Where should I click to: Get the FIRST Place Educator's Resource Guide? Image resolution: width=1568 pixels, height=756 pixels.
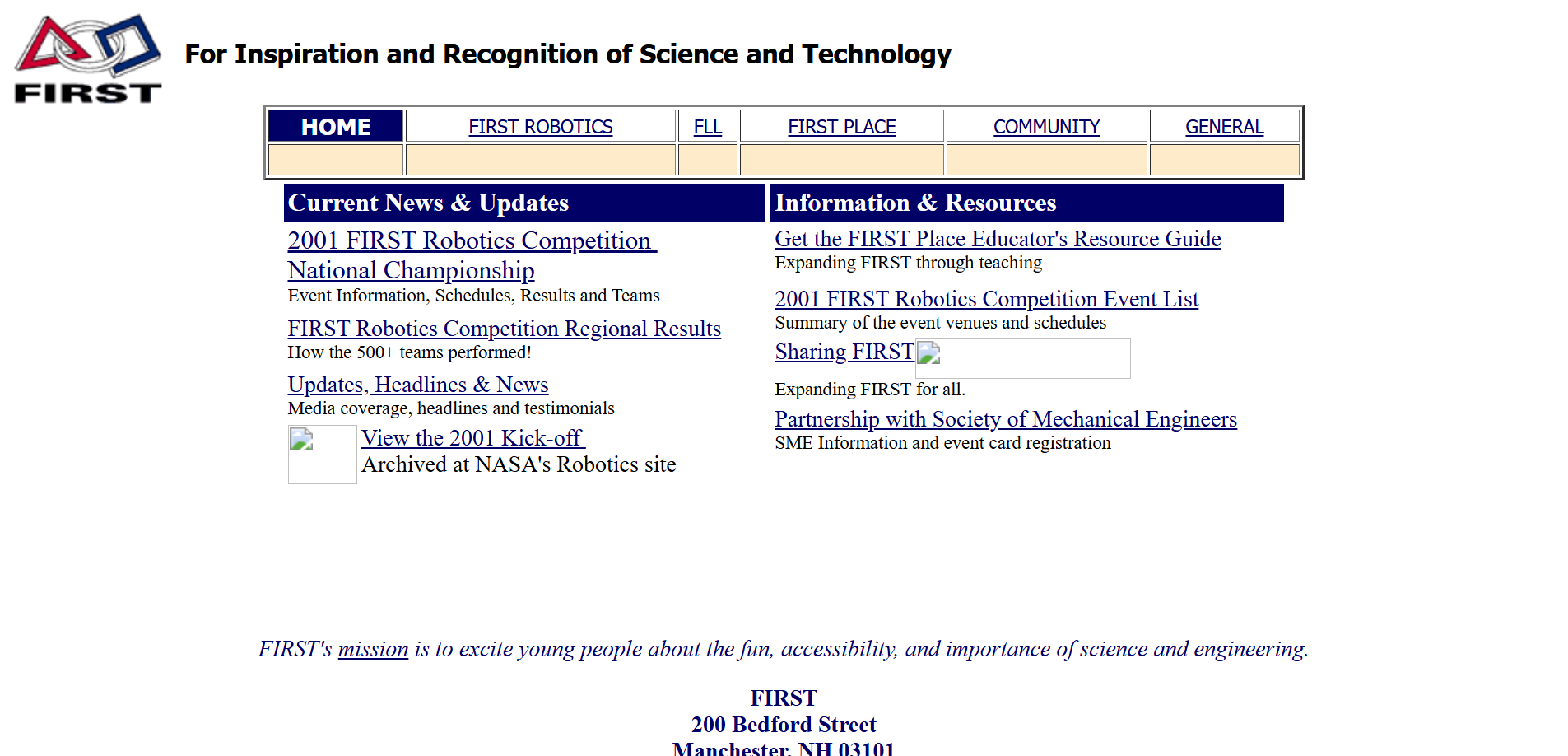(998, 239)
